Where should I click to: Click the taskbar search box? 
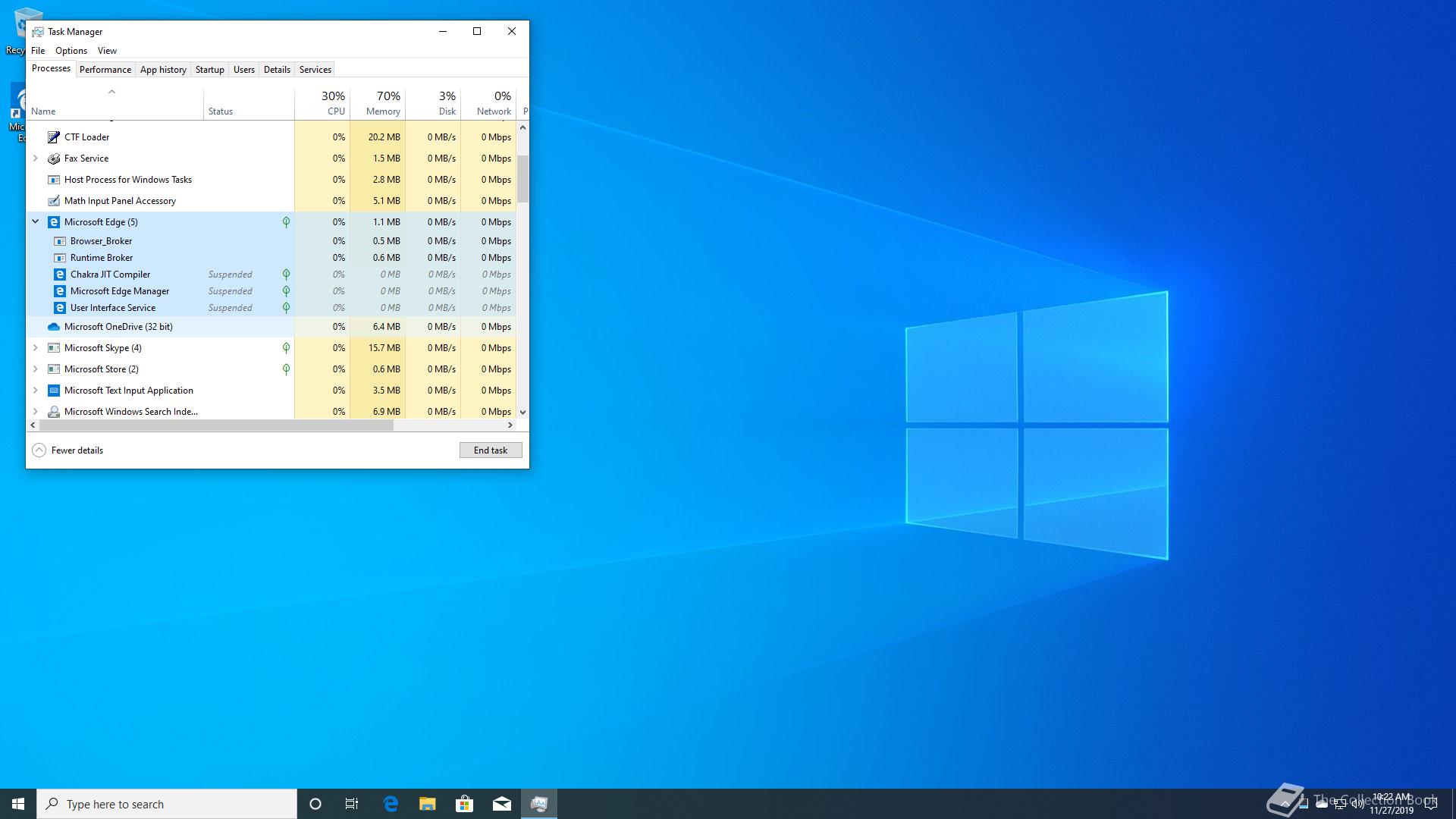(167, 804)
